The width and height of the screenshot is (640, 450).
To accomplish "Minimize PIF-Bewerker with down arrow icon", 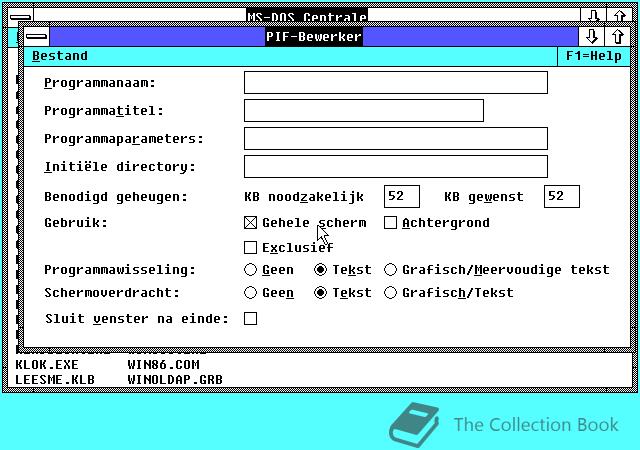I will [x=591, y=37].
